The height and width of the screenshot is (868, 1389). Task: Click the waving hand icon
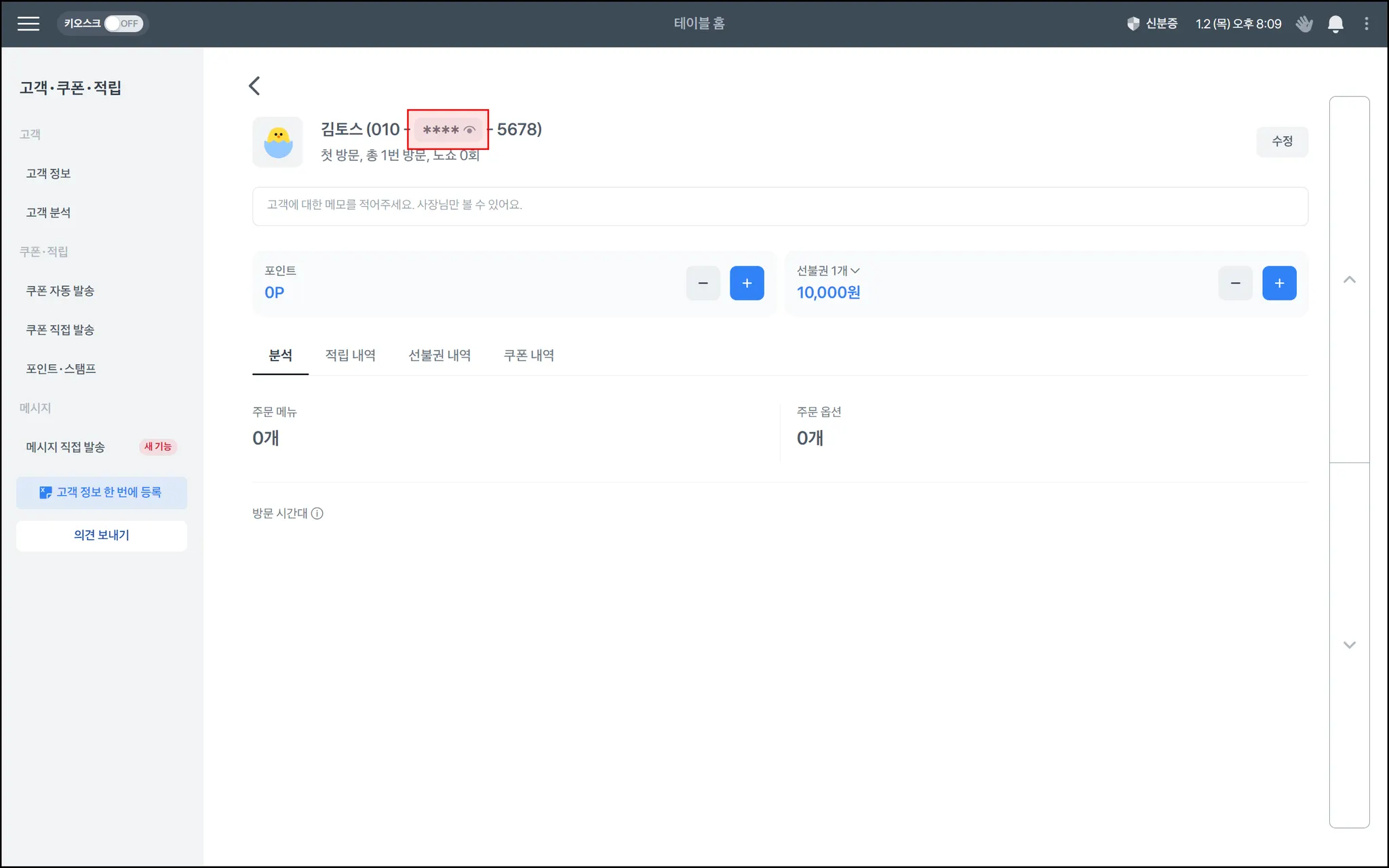[x=1304, y=24]
